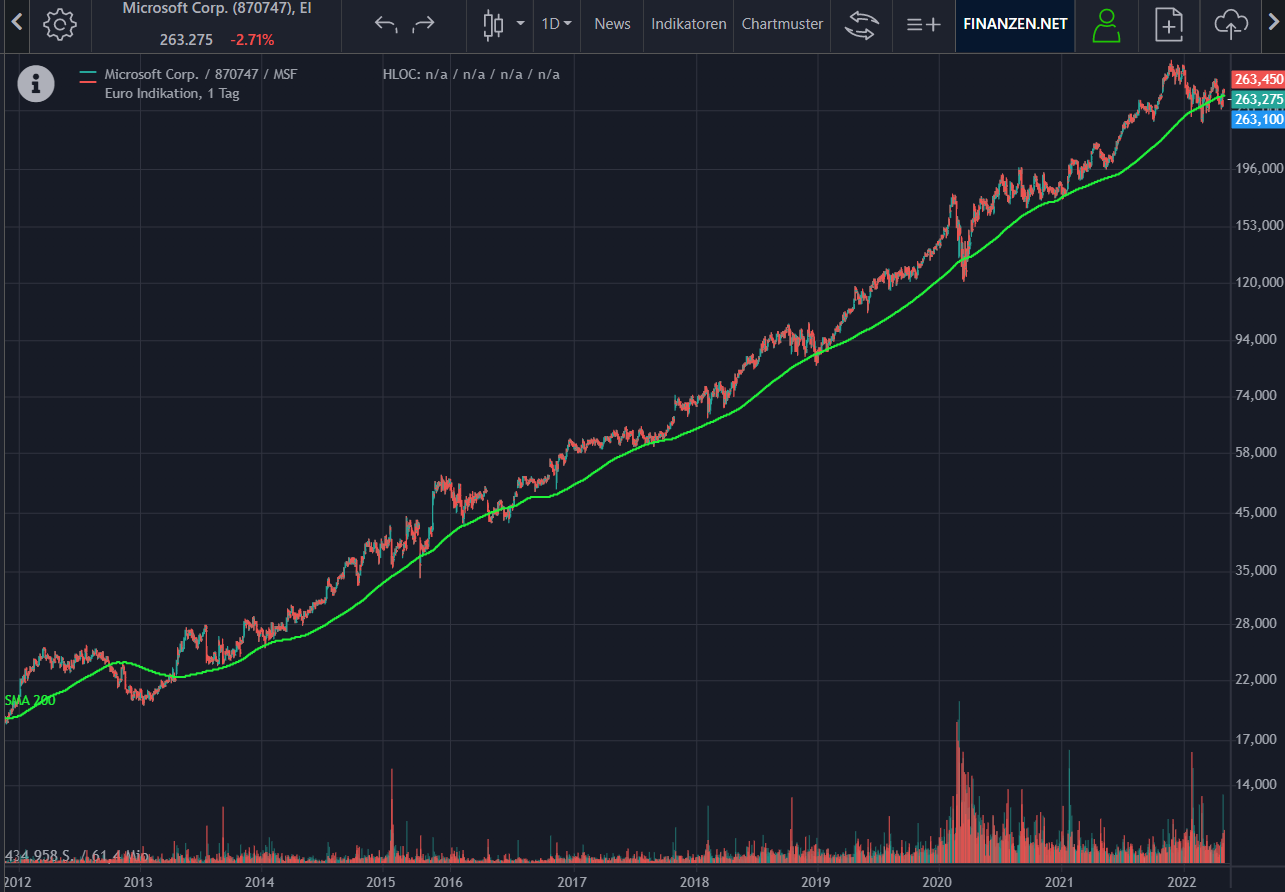The image size is (1285, 892).
Task: Select the SMA 200 indicator label
Action: 29,700
